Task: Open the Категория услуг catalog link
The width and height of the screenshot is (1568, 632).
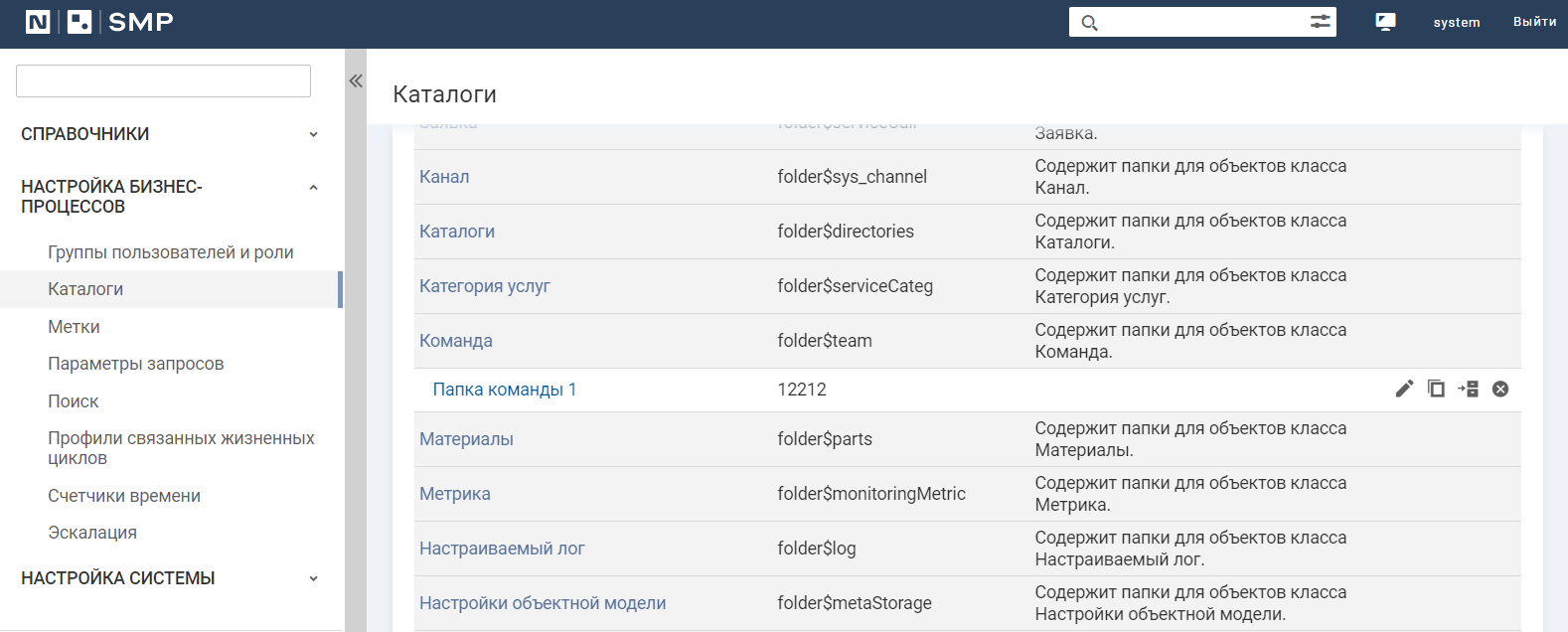Action: (485, 286)
